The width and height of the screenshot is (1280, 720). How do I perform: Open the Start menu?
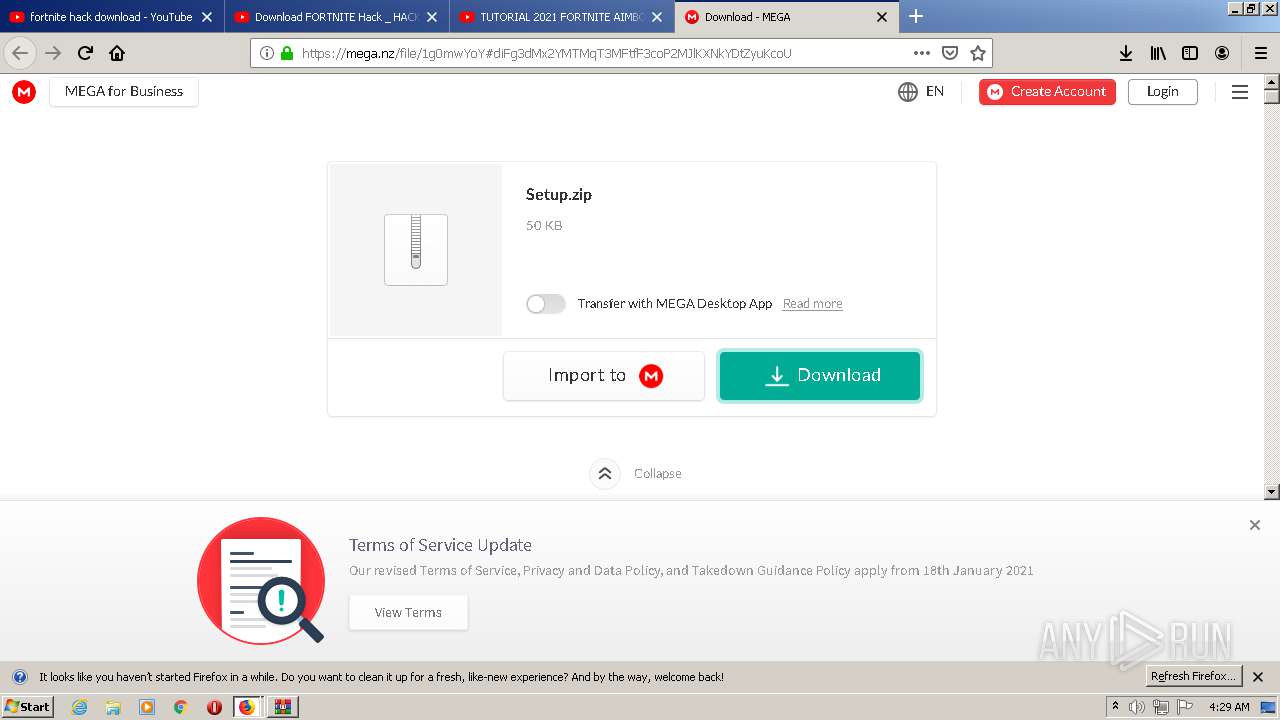pyautogui.click(x=28, y=707)
